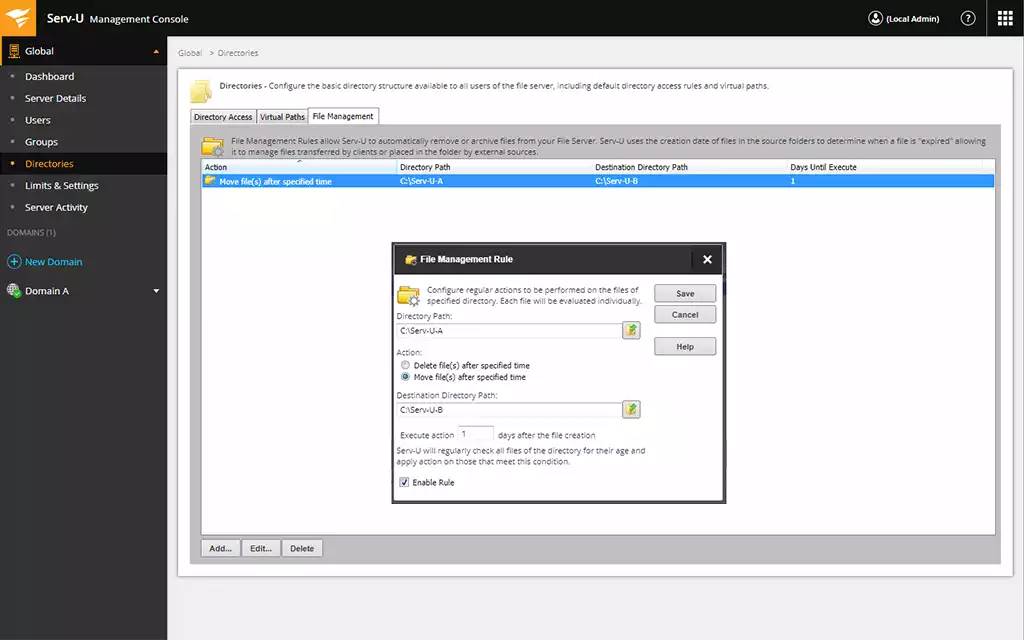Image resolution: width=1024 pixels, height=640 pixels.
Task: Open the Directory Path folder browse icon
Action: 632,329
